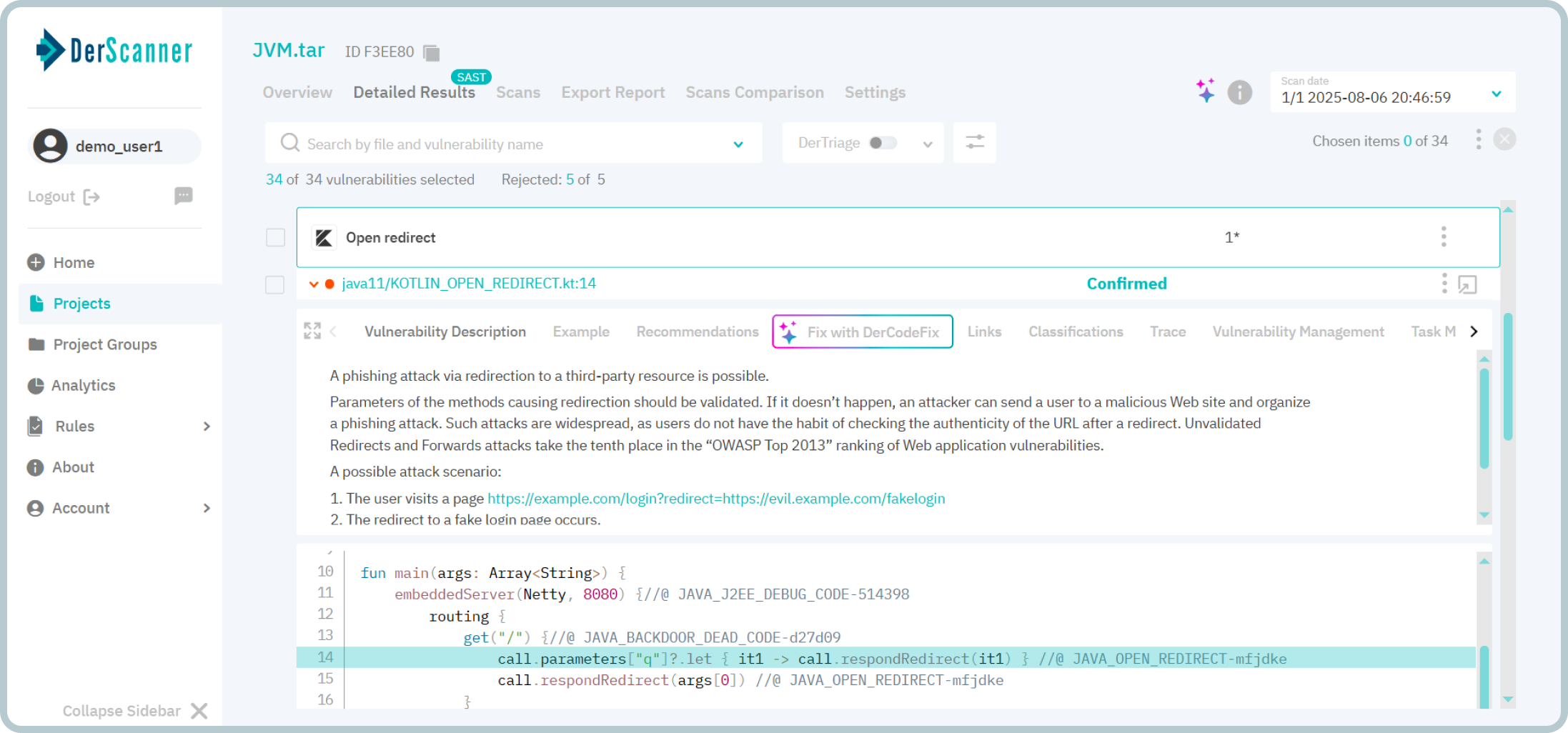The height and width of the screenshot is (733, 1568).
Task: Click the Logout exit arrow icon
Action: tap(91, 196)
